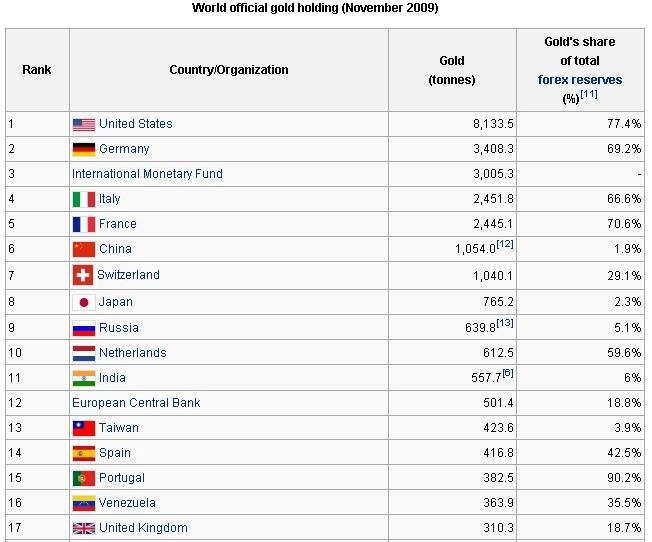Open the Italy country link
The height and width of the screenshot is (542, 652).
[x=109, y=199]
